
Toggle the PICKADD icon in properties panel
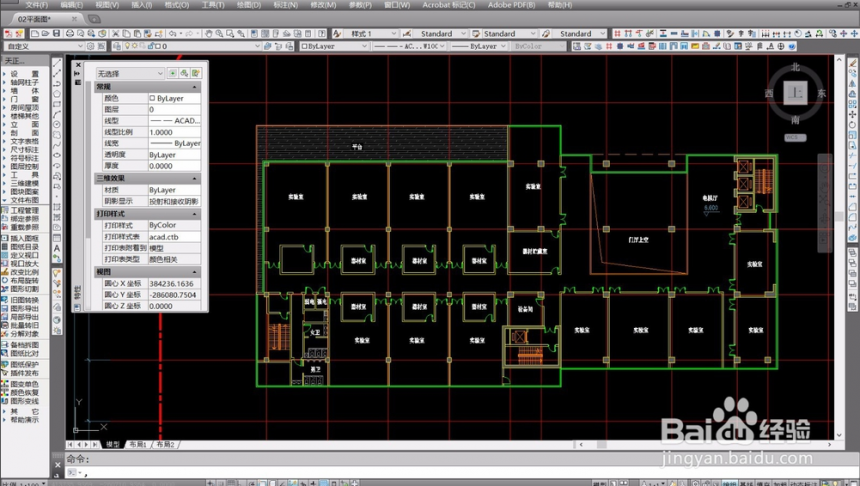point(173,73)
